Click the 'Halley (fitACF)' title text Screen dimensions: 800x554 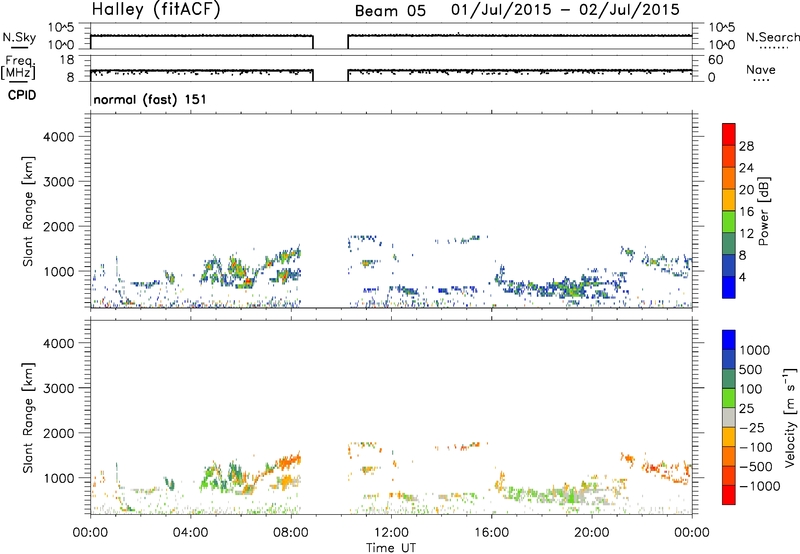pos(156,10)
